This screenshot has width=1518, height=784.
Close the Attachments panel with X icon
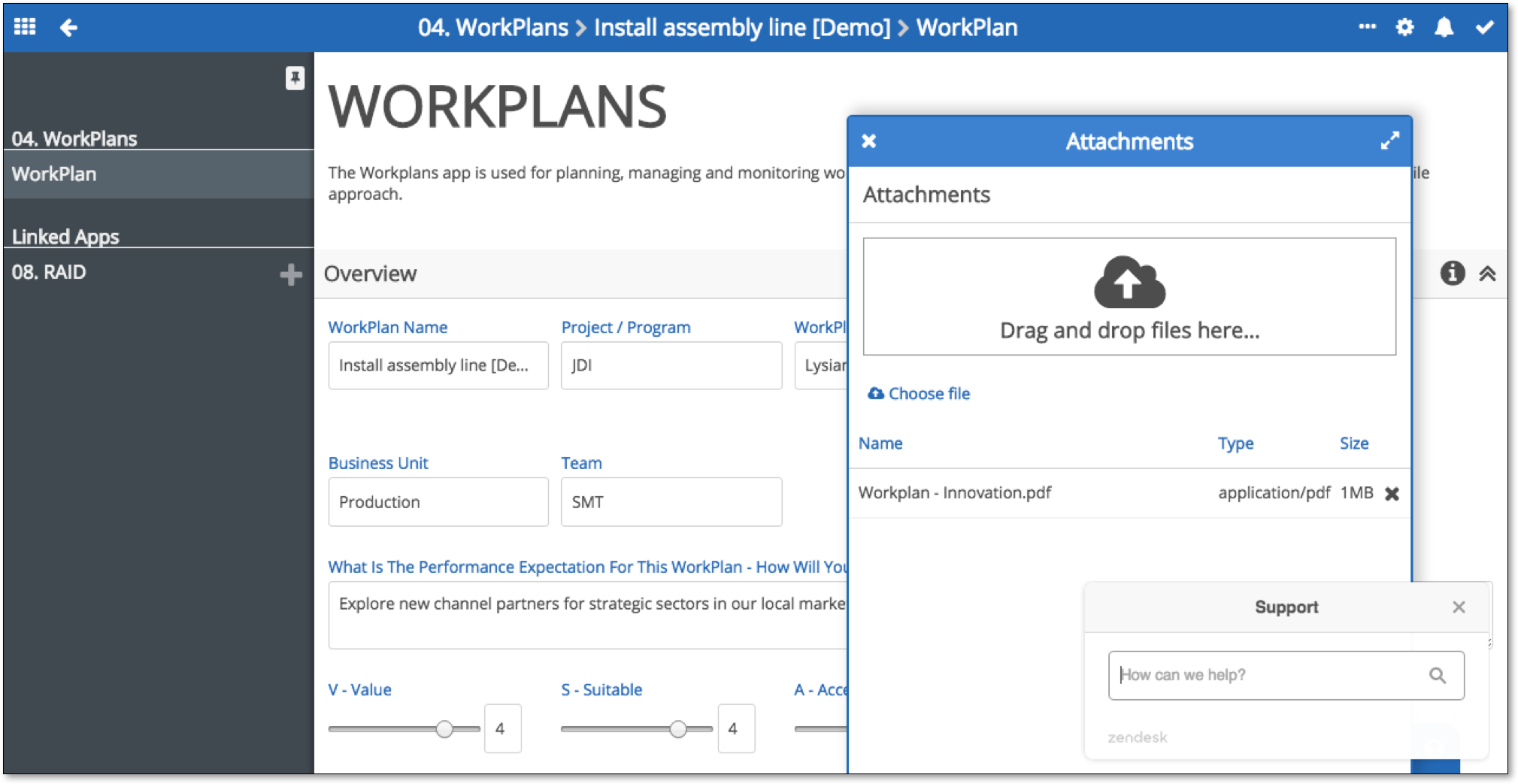(868, 141)
